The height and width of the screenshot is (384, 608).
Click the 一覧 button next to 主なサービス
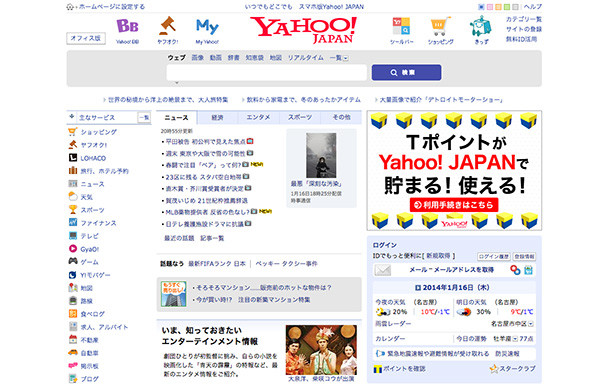tap(144, 118)
